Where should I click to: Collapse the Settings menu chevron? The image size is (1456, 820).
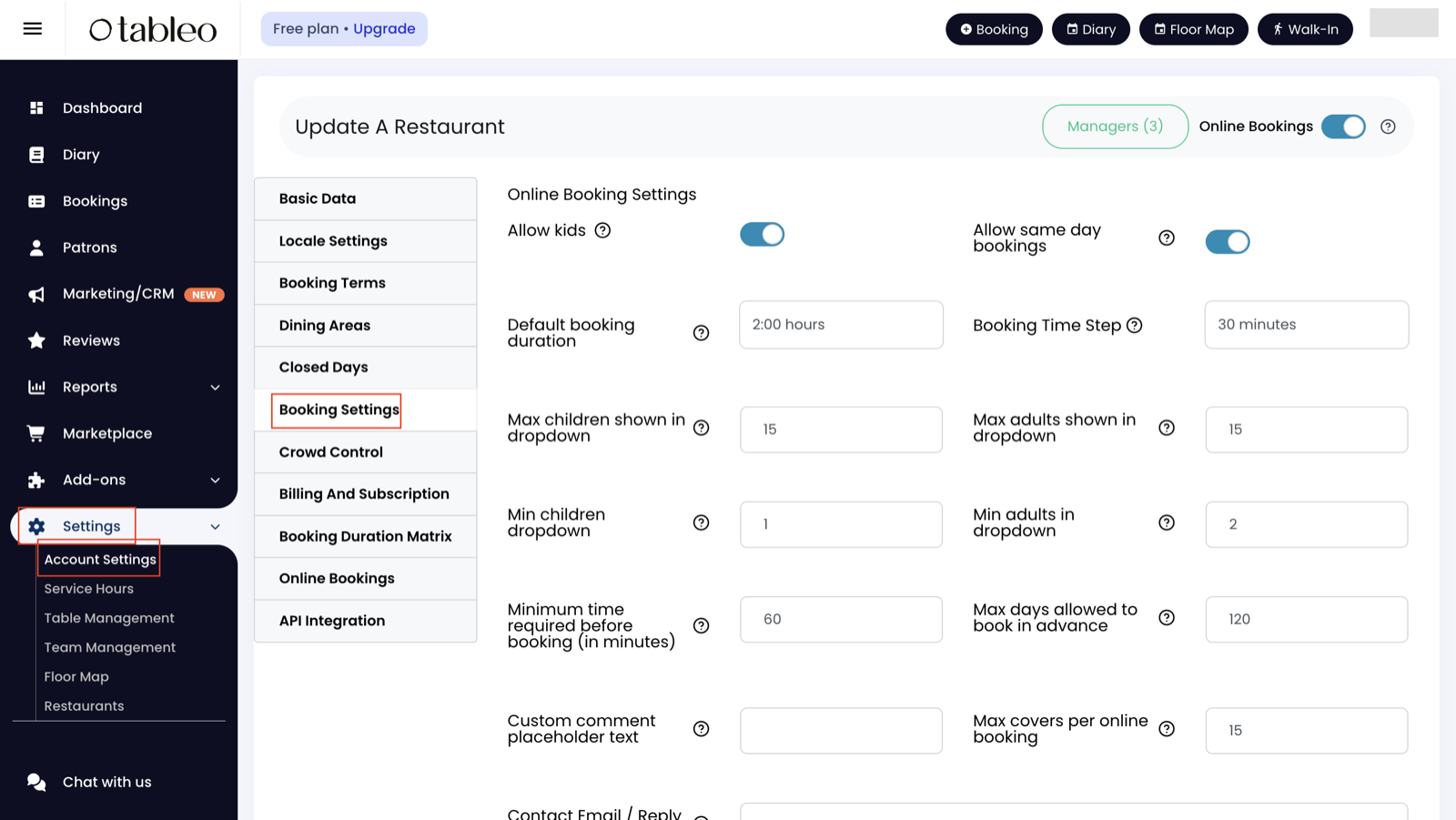pos(216,526)
